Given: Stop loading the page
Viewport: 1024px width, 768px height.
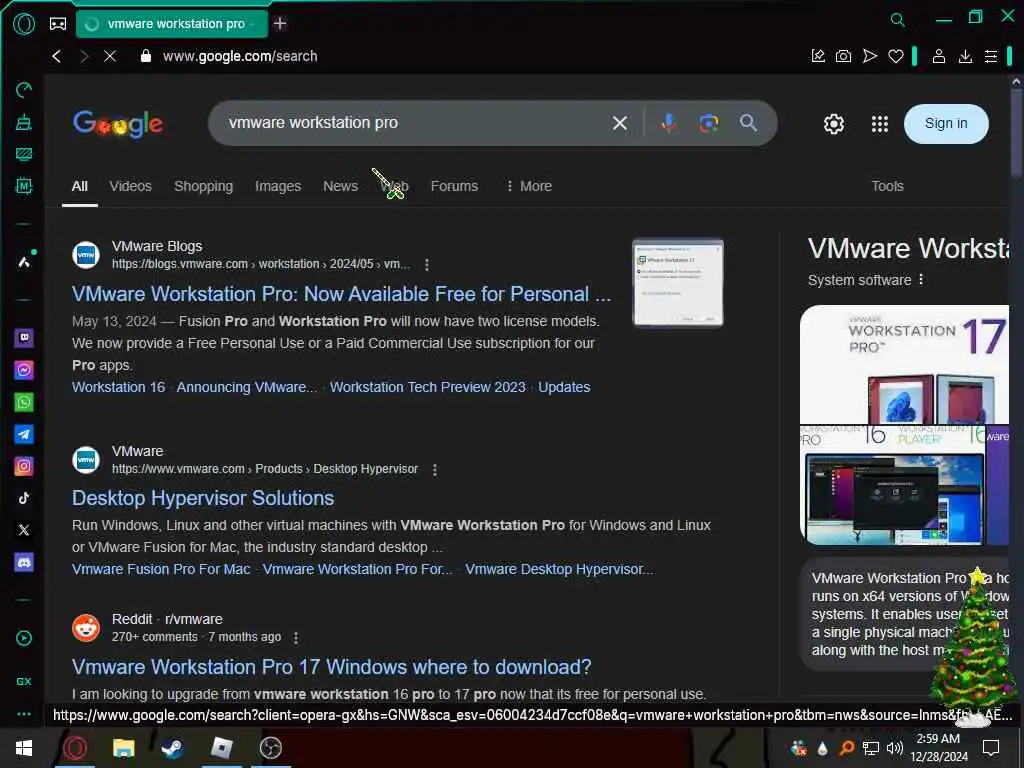Looking at the screenshot, I should 110,56.
